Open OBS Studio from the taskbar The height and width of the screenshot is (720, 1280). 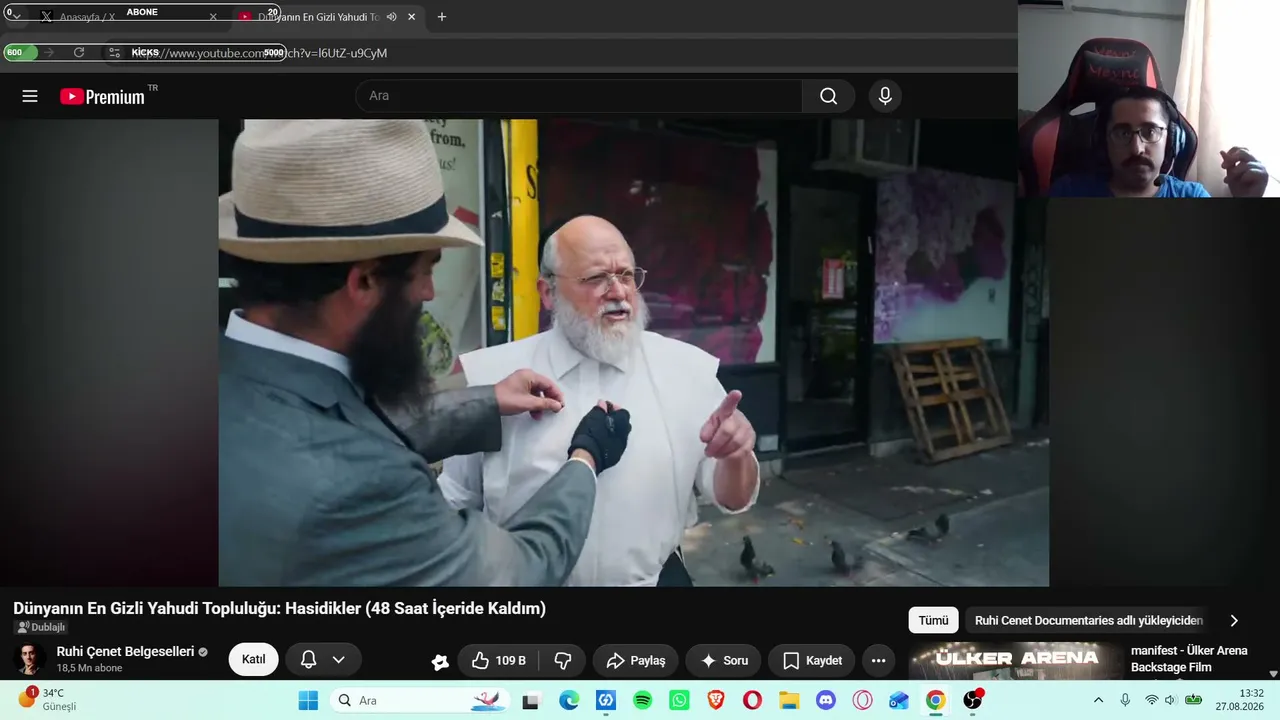tap(972, 700)
